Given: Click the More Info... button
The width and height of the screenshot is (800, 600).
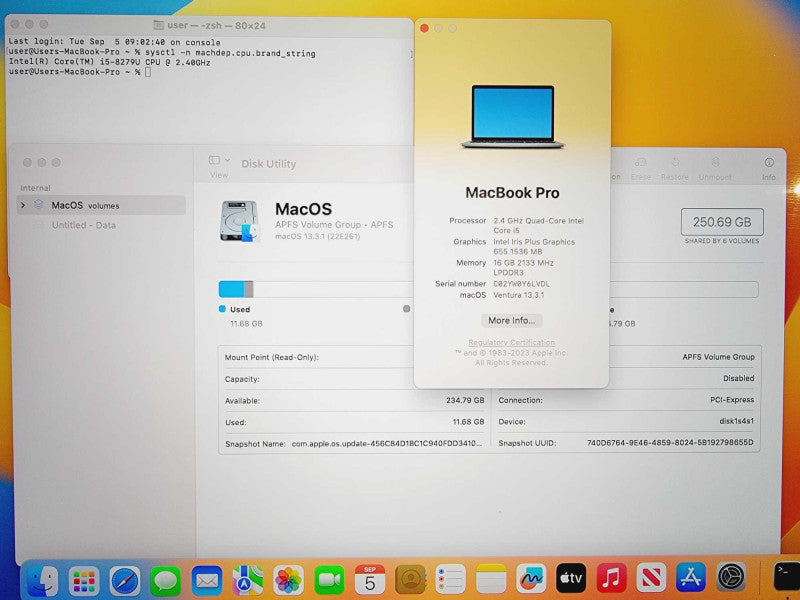Looking at the screenshot, I should (511, 320).
